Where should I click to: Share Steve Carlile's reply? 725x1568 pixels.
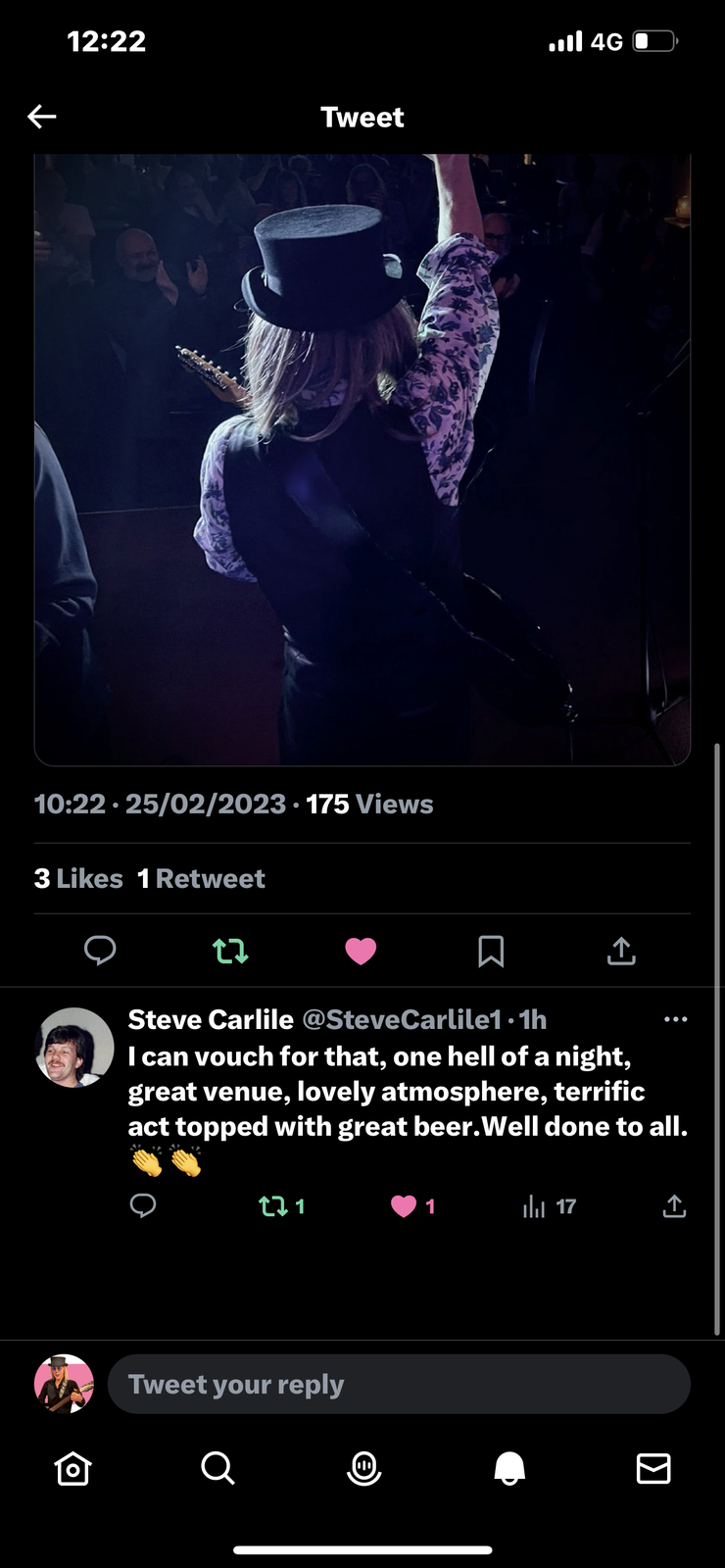coord(674,1206)
